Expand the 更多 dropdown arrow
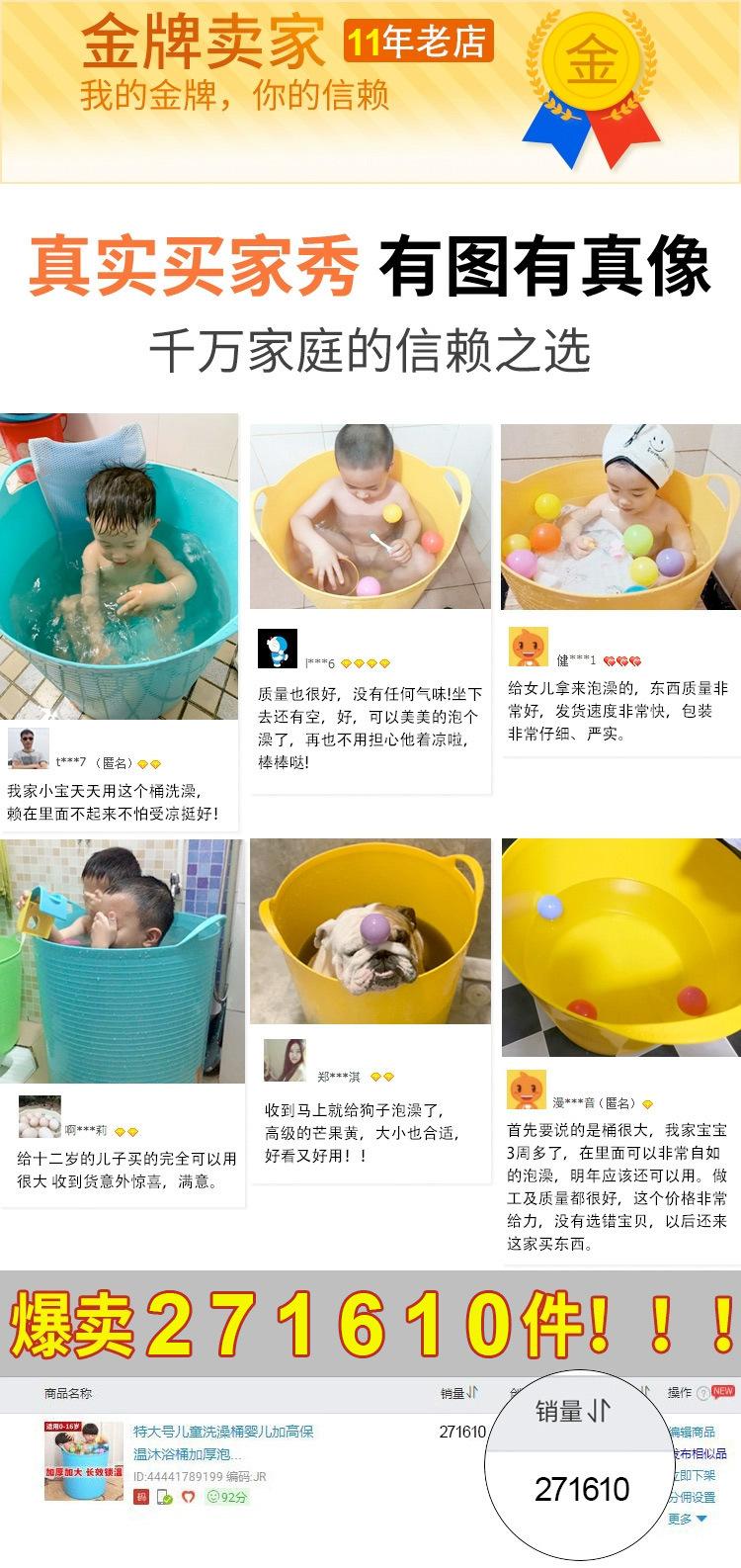This screenshot has width=741, height=1568. point(701,1519)
